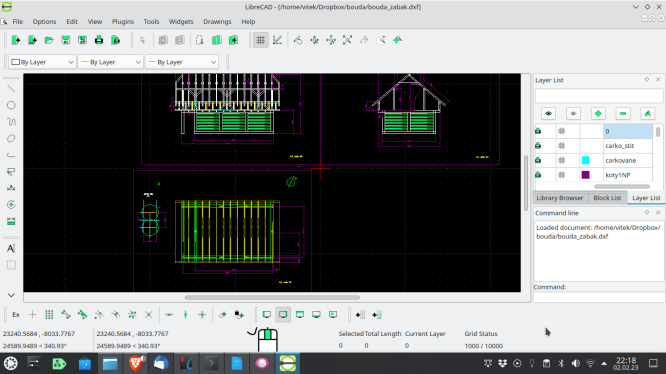The height and width of the screenshot is (374, 666).
Task: Open the Widgets menu
Action: coord(181,22)
